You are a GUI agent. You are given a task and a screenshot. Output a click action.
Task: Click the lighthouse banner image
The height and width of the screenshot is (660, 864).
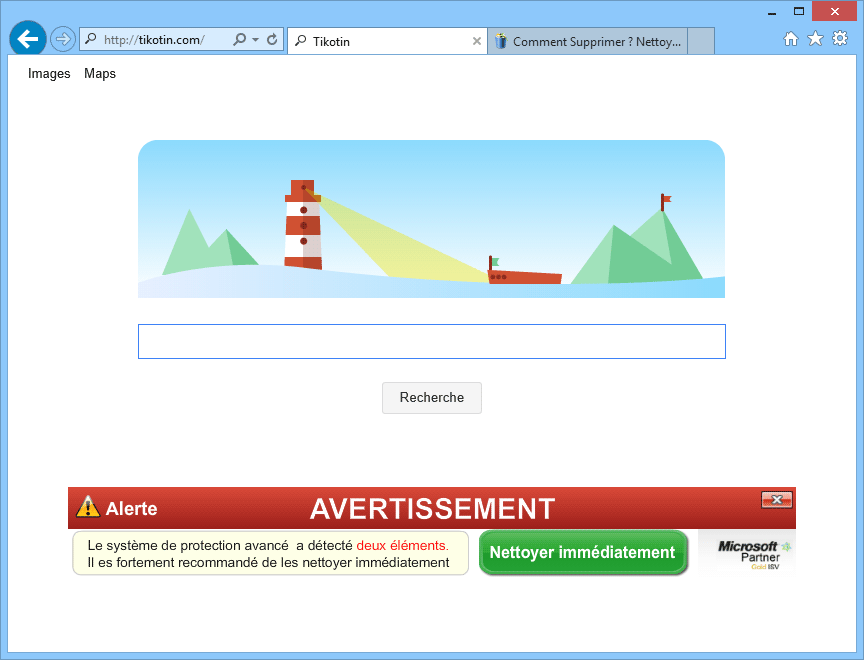tap(431, 219)
